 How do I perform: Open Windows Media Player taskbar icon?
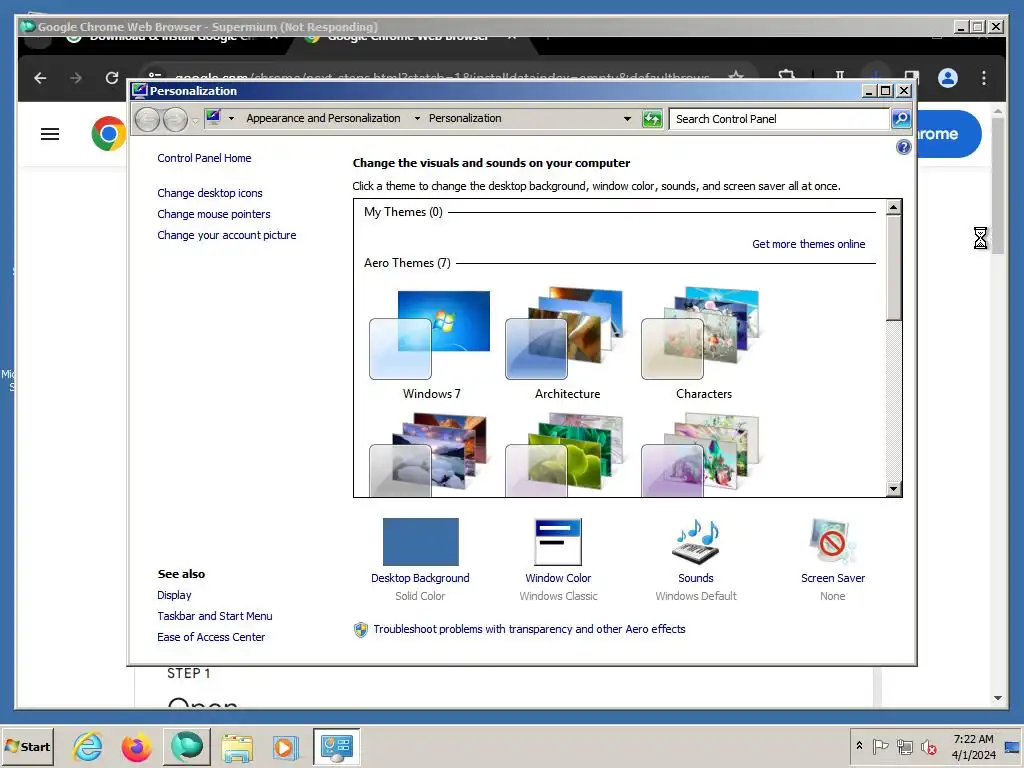point(285,747)
